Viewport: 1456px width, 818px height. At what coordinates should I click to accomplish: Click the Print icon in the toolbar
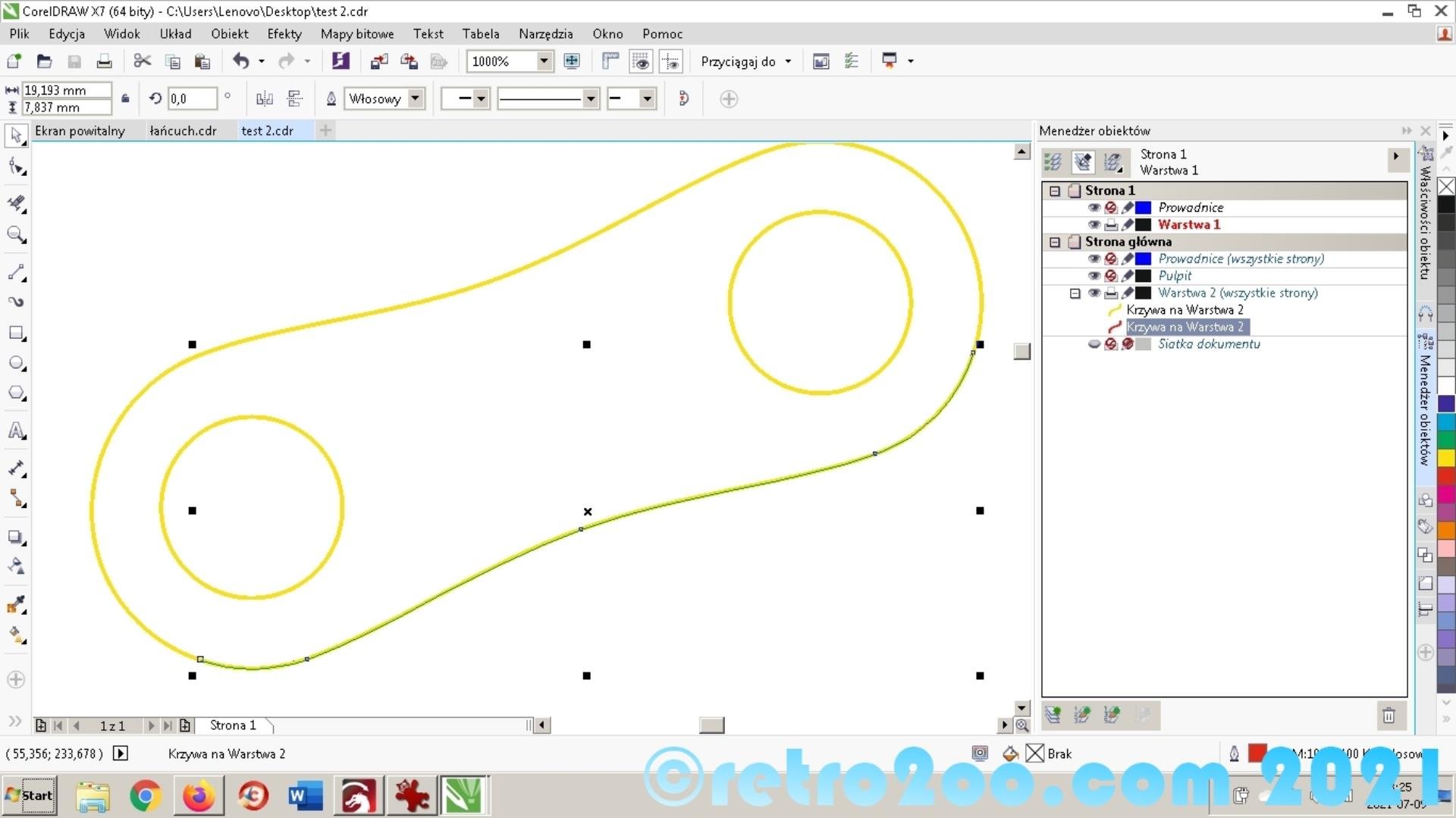point(104,61)
